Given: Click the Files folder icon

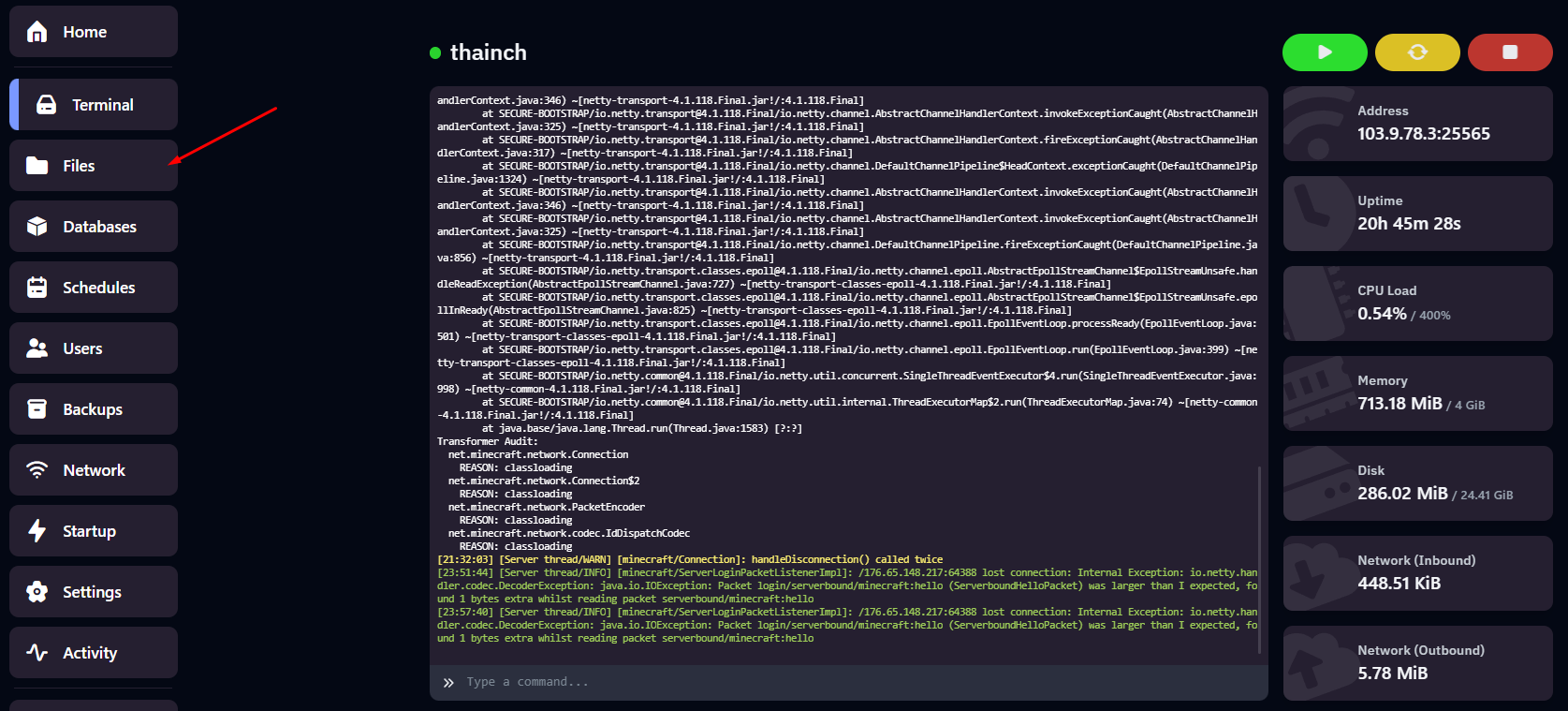Looking at the screenshot, I should (x=37, y=166).
